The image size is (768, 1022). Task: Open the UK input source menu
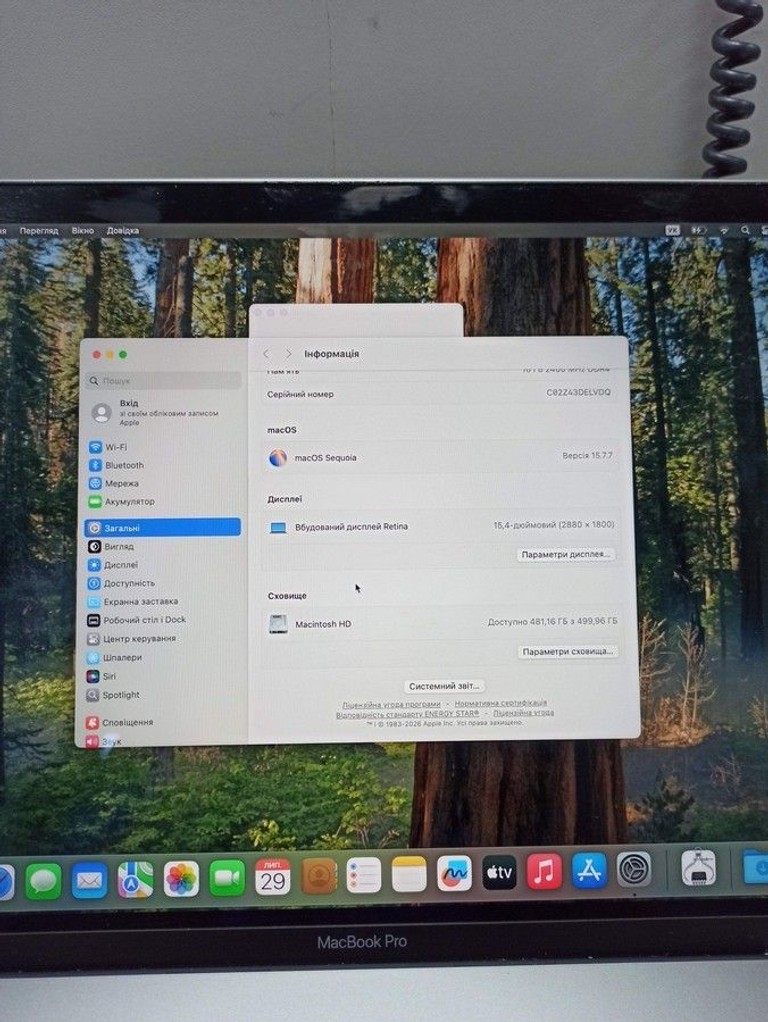tap(673, 230)
